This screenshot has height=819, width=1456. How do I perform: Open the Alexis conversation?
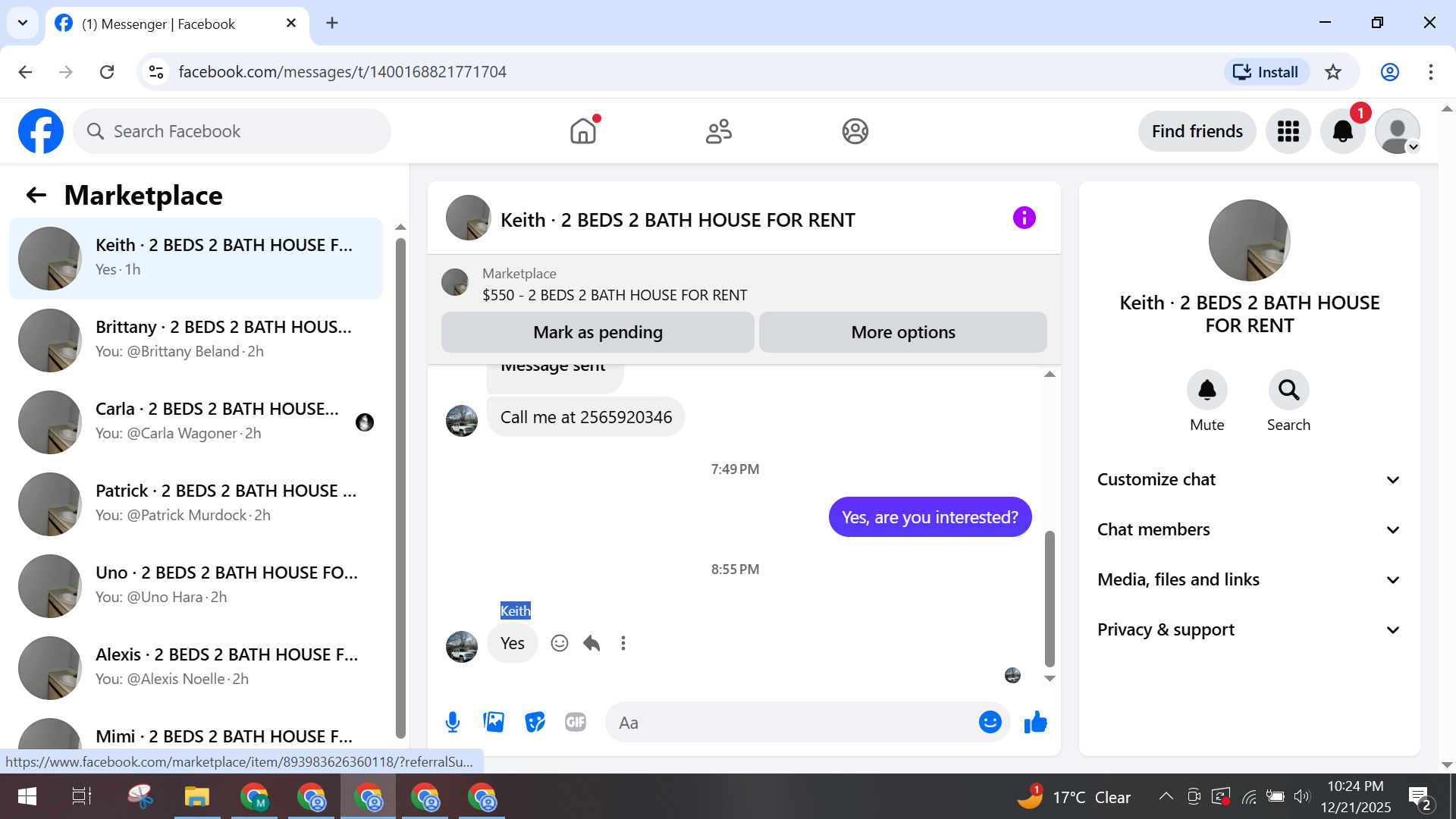coord(196,667)
